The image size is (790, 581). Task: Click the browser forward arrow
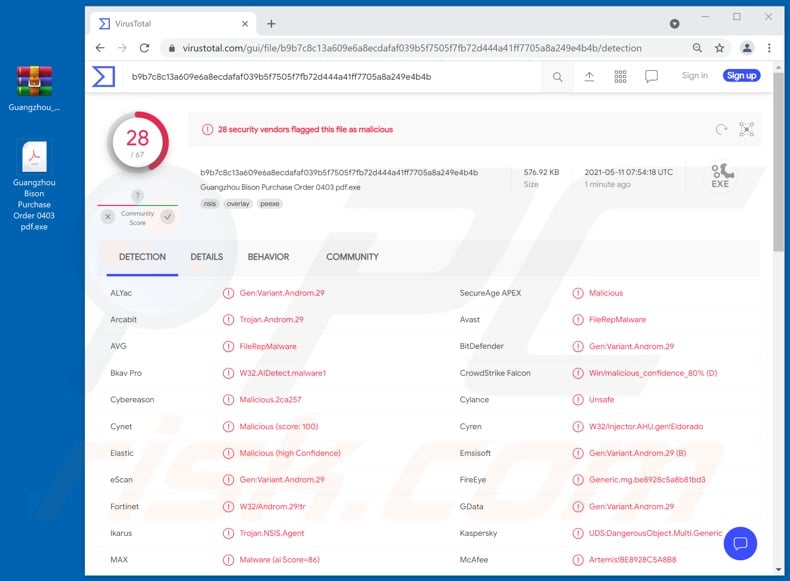pyautogui.click(x=122, y=48)
